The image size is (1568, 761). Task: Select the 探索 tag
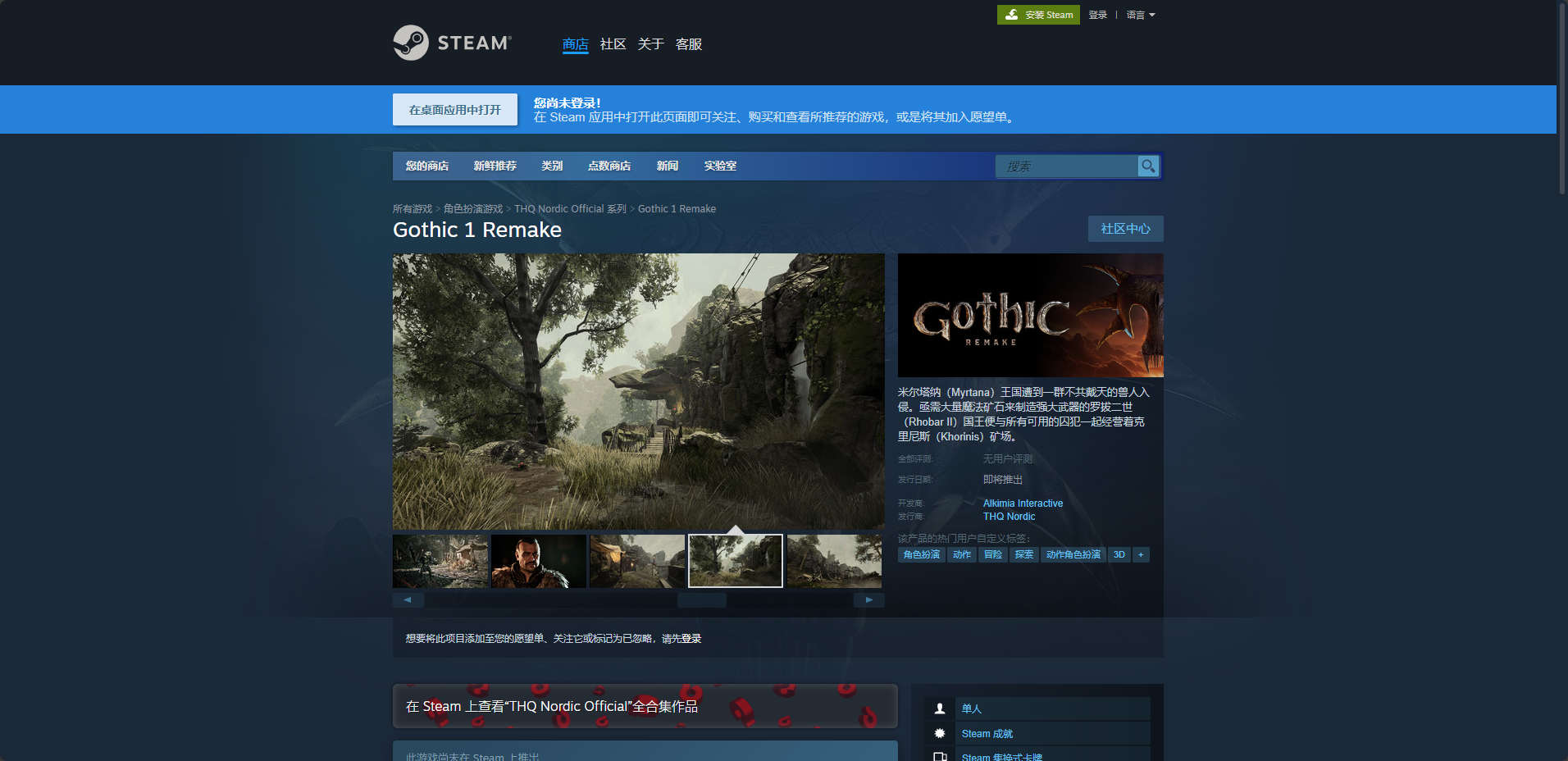(x=1024, y=554)
